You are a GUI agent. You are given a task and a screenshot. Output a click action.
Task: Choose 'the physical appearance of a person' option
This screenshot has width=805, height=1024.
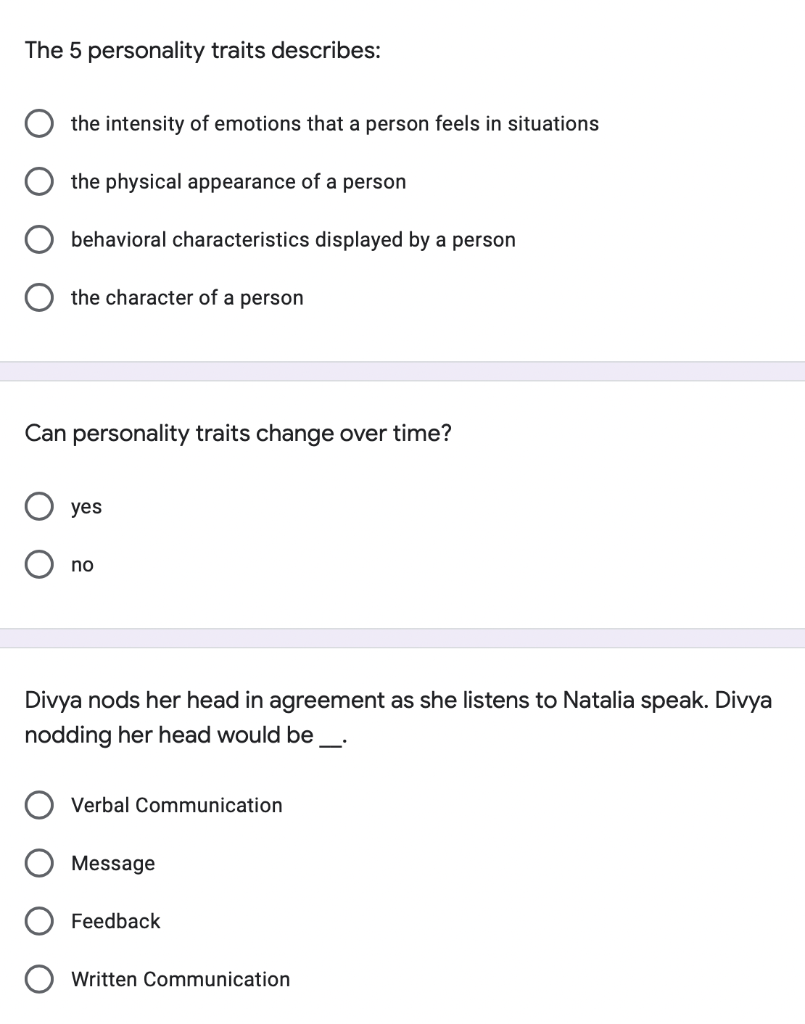[x=40, y=182]
